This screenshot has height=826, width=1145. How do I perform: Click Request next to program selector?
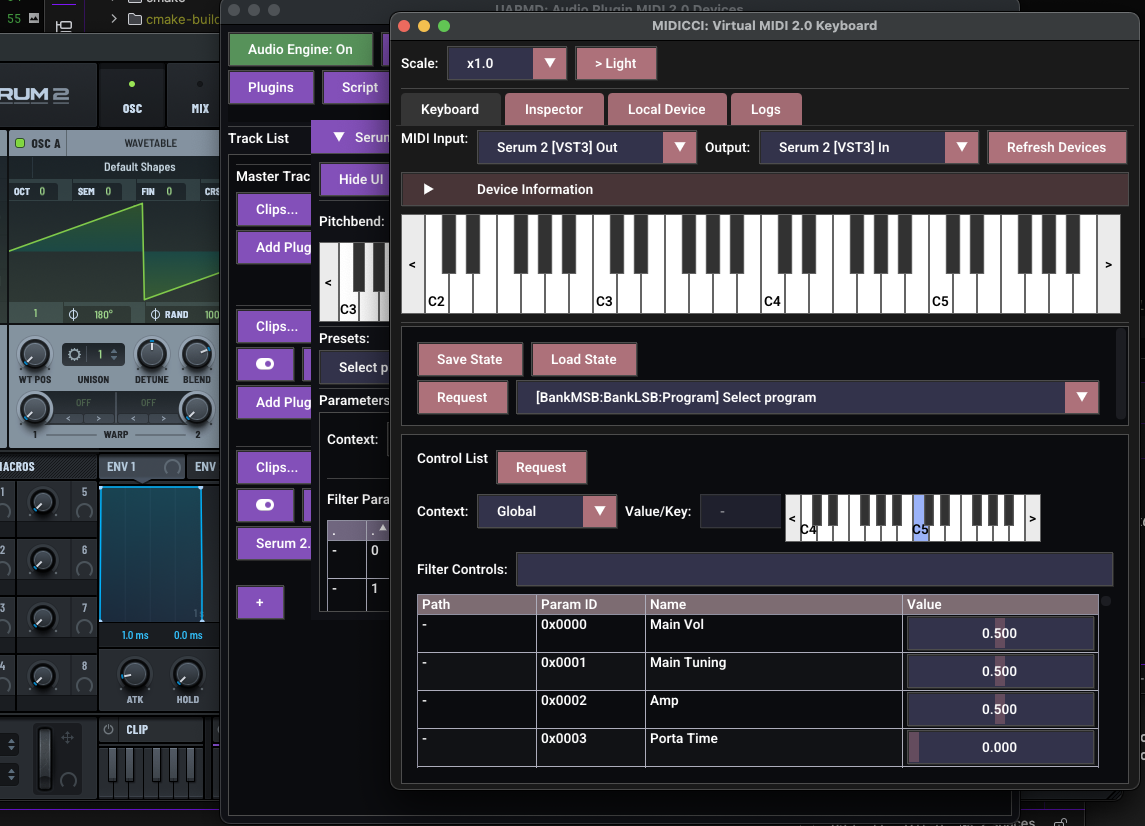[462, 397]
